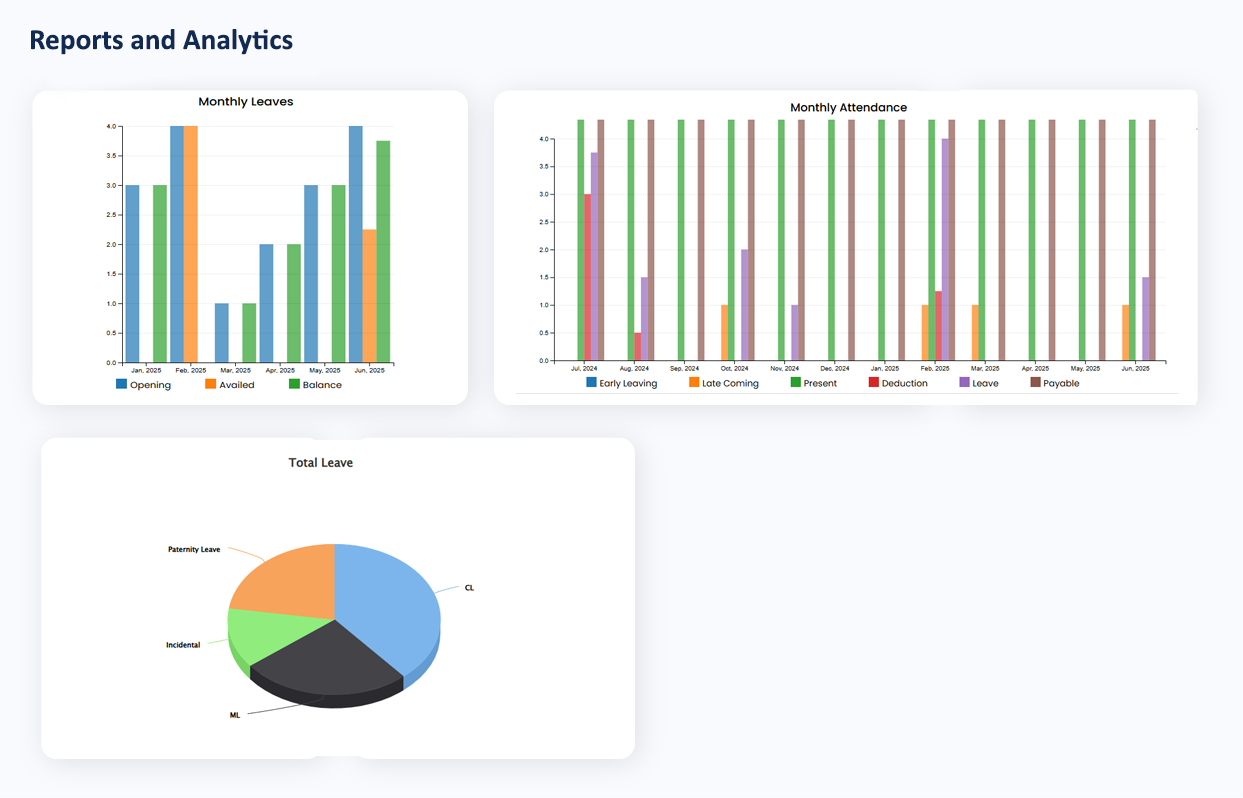Click the Oct 2024 purple Leave bar

click(x=745, y=305)
